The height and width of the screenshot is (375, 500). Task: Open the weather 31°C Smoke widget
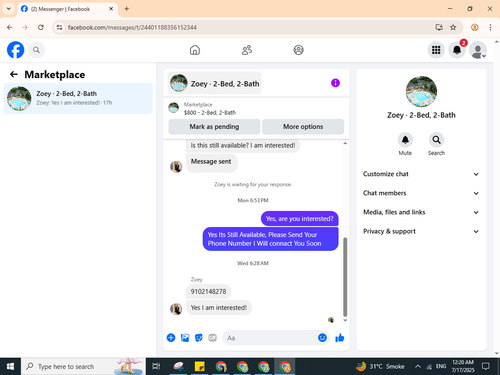(380, 366)
